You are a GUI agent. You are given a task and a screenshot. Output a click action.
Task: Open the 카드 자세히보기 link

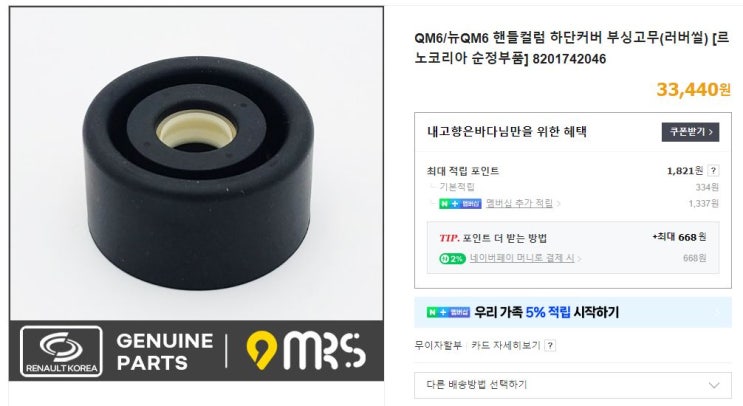click(x=506, y=345)
